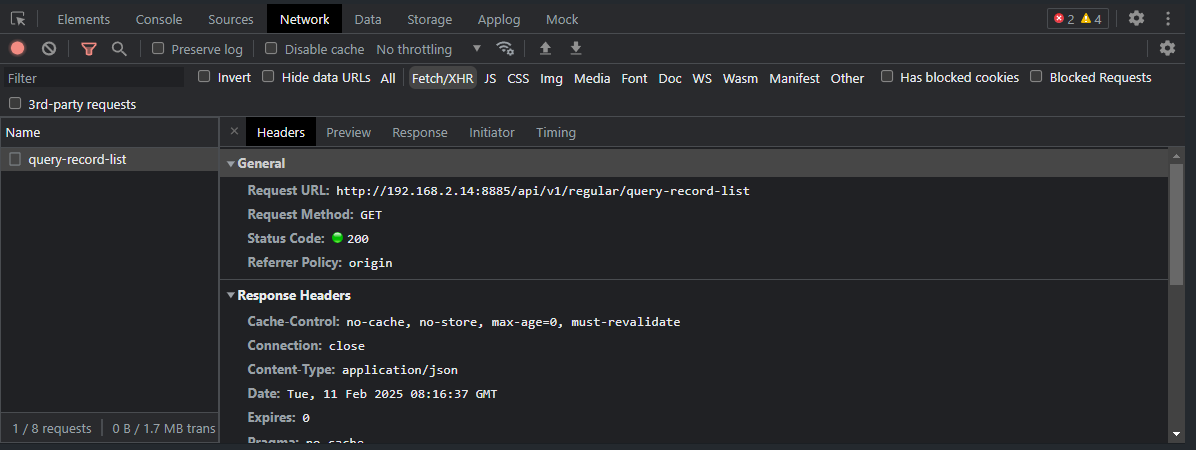Click the Filter text input
The image size is (1196, 450).
pos(94,78)
